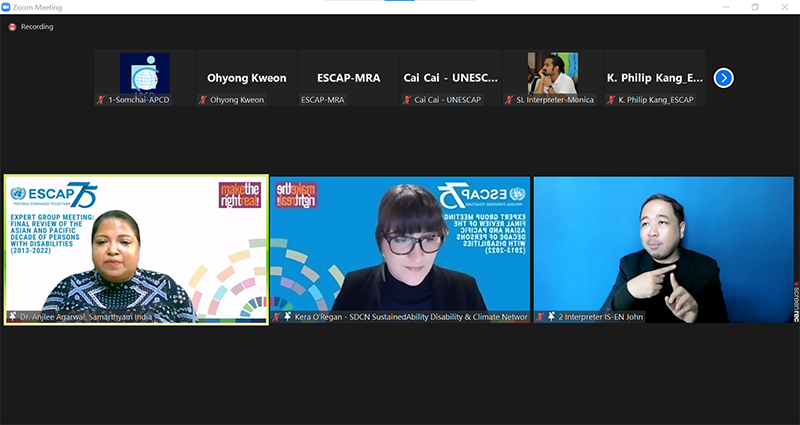
Task: Restore down the Zoom Meeting window
Action: click(x=755, y=7)
